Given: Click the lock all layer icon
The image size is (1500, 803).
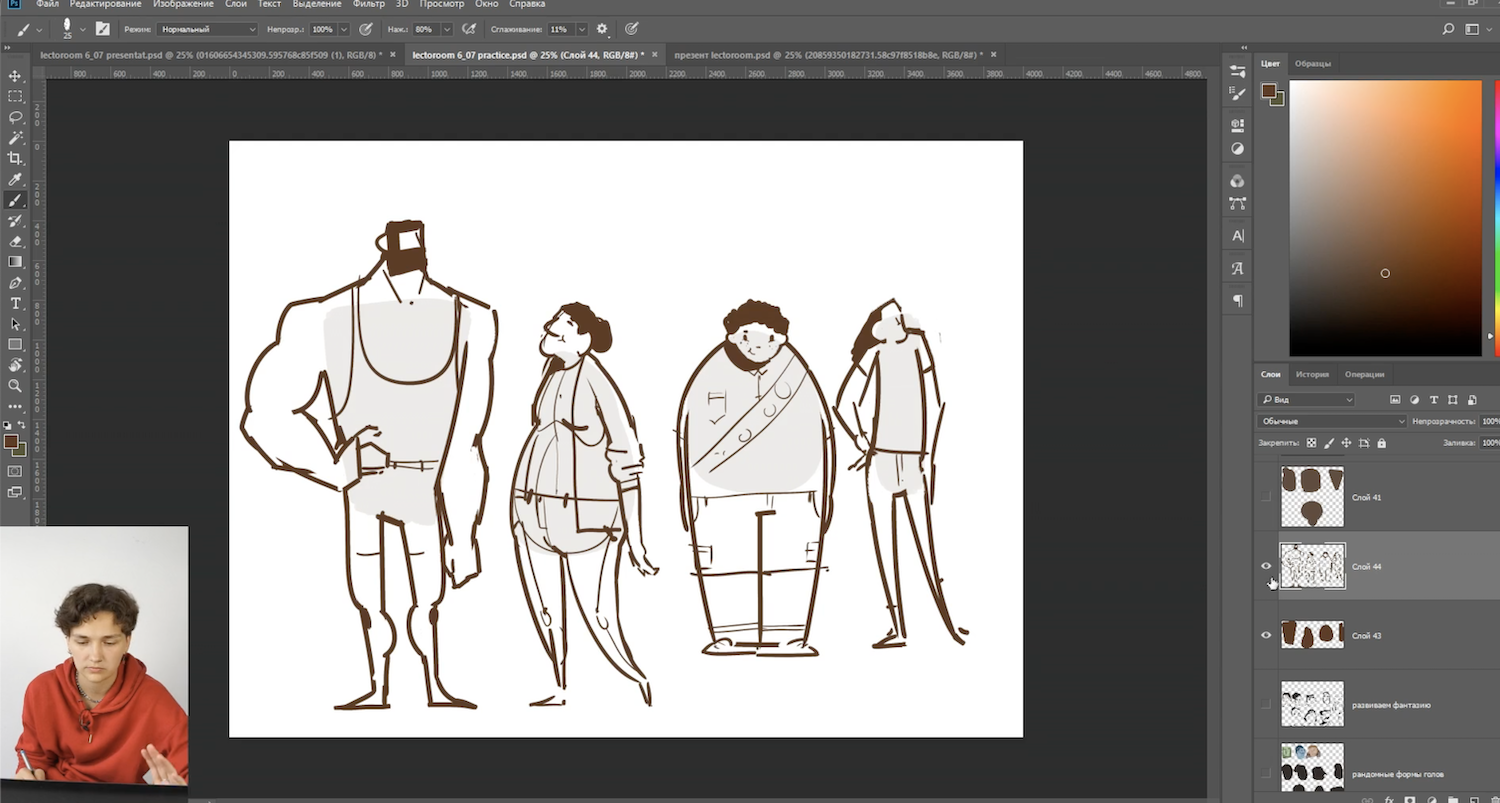Looking at the screenshot, I should point(1382,443).
